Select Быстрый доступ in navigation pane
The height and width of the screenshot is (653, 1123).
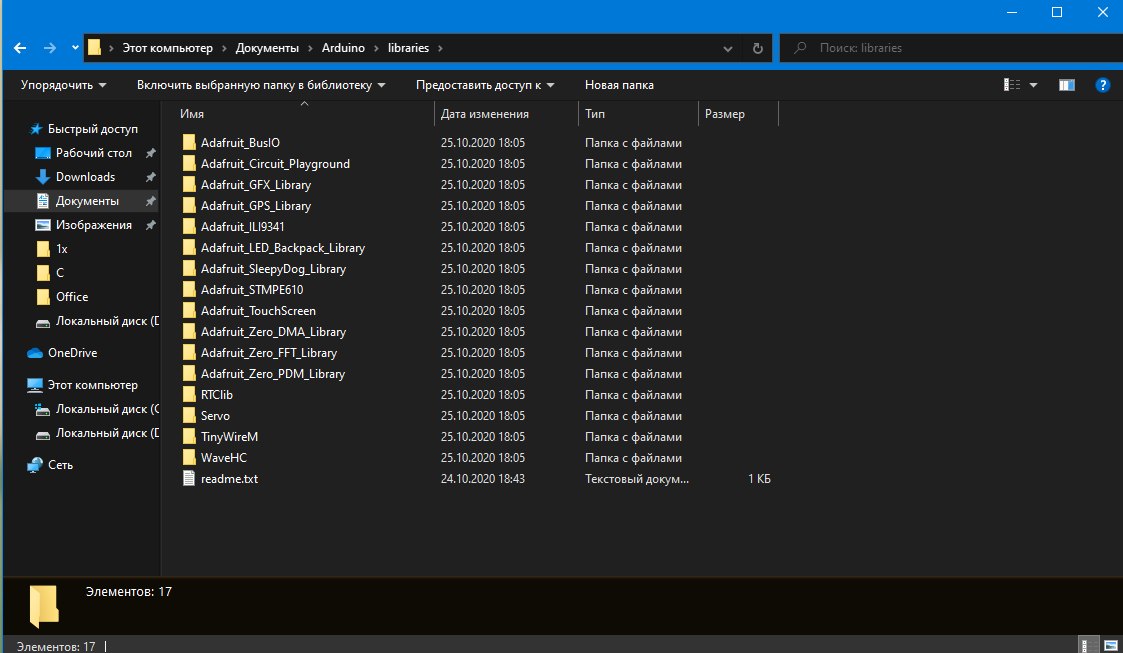click(92, 129)
